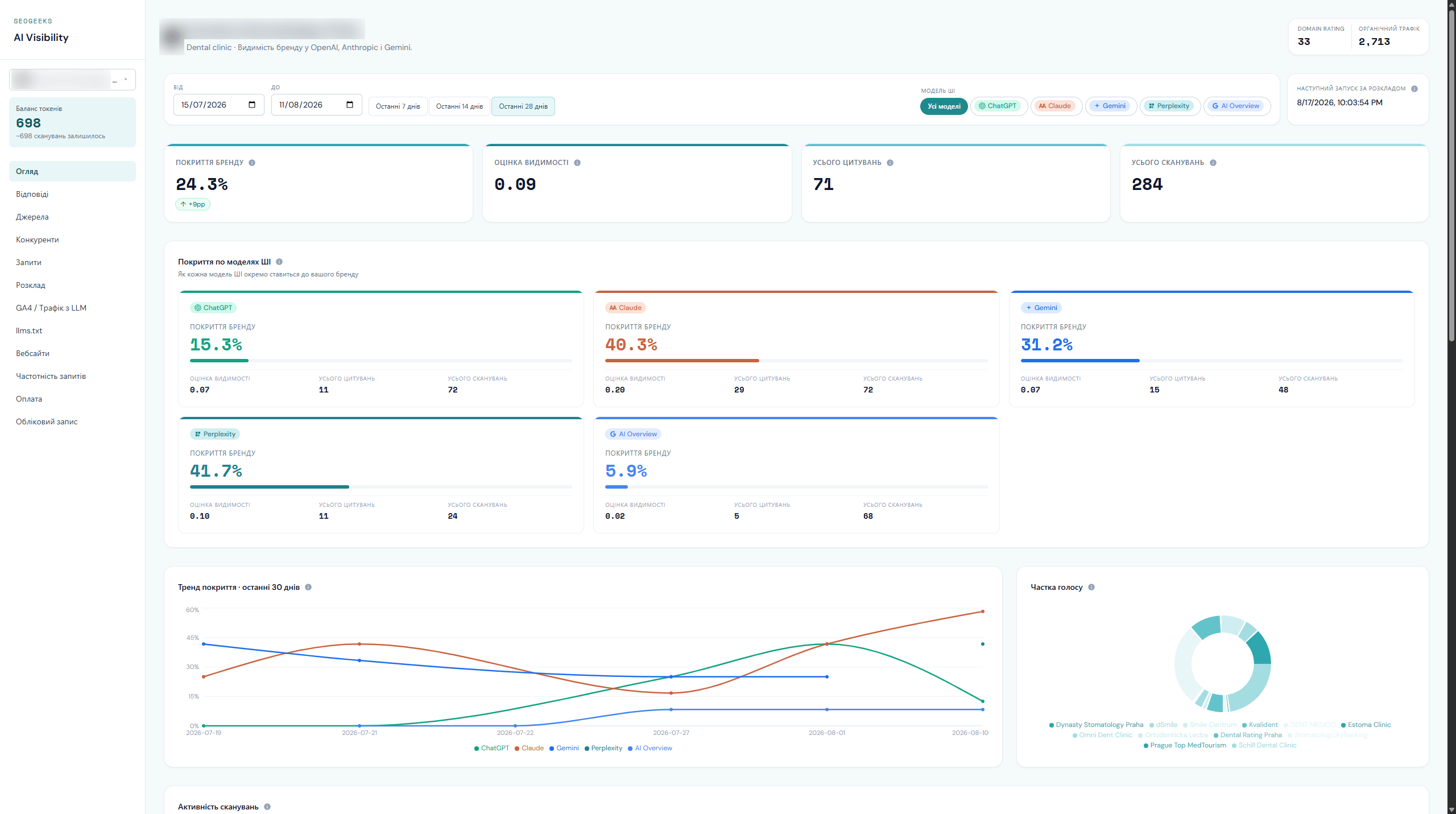Click the Claude coverage progress bar
The height and width of the screenshot is (814, 1456).
point(796,361)
